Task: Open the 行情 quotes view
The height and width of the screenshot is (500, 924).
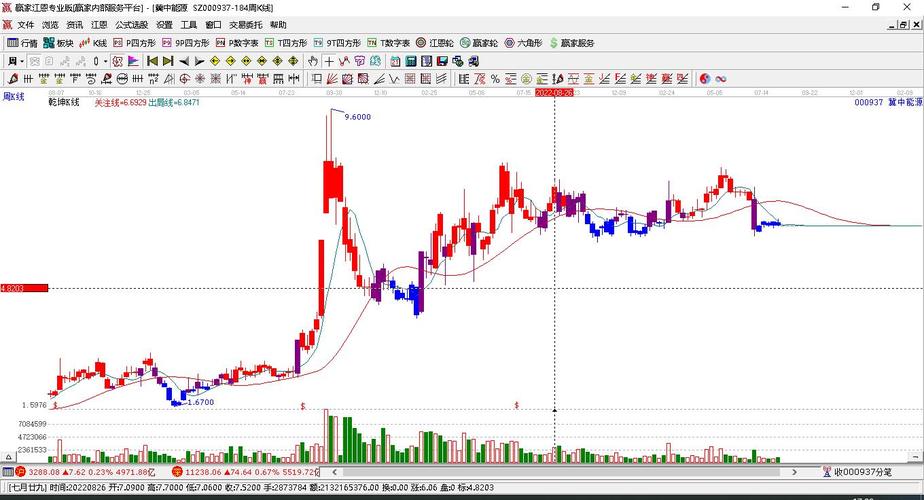Action: coord(22,43)
